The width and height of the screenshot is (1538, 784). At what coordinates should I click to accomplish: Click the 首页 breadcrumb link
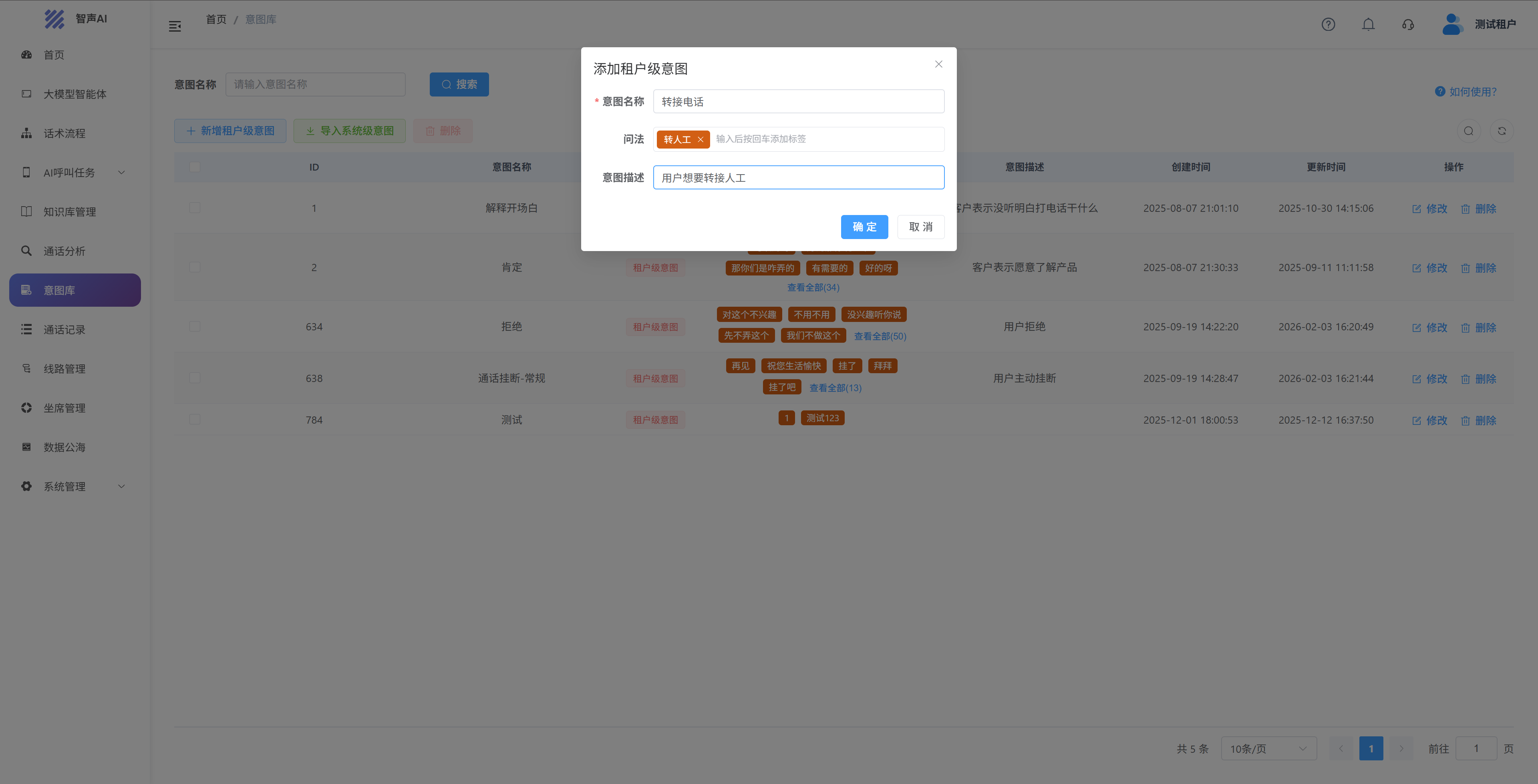point(216,20)
